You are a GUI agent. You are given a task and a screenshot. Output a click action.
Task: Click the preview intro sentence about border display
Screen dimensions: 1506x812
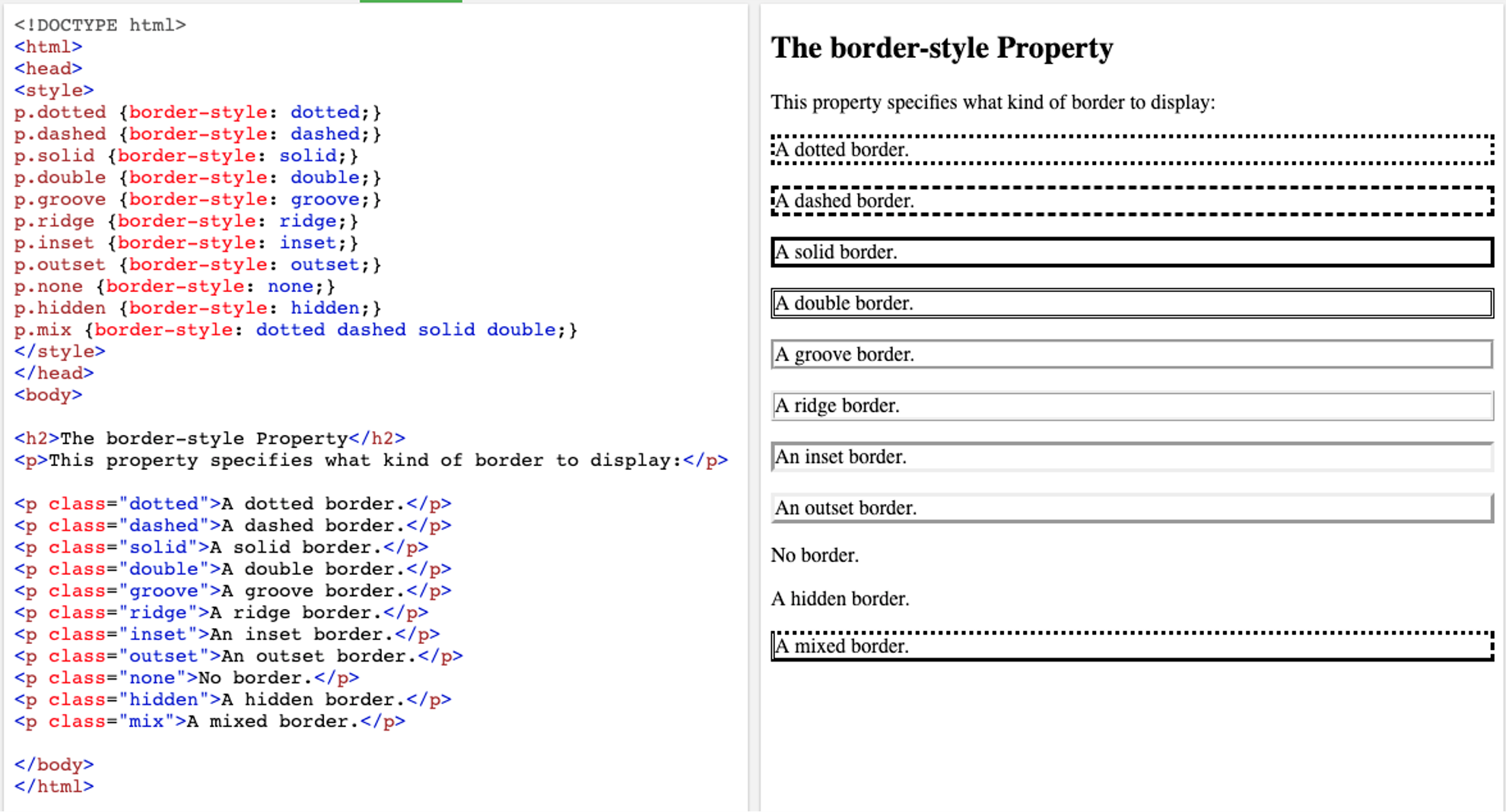click(993, 103)
